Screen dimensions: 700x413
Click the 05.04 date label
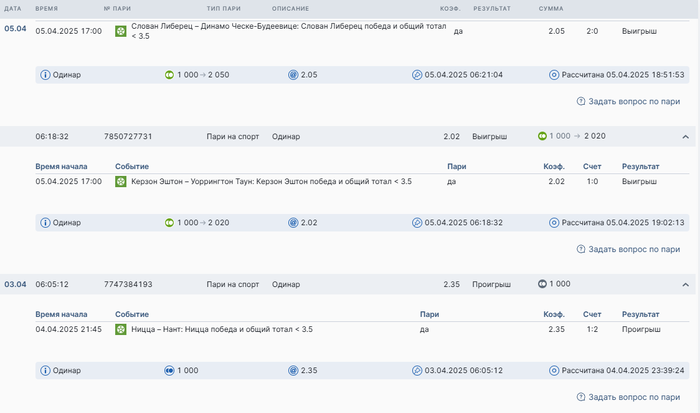[15, 29]
